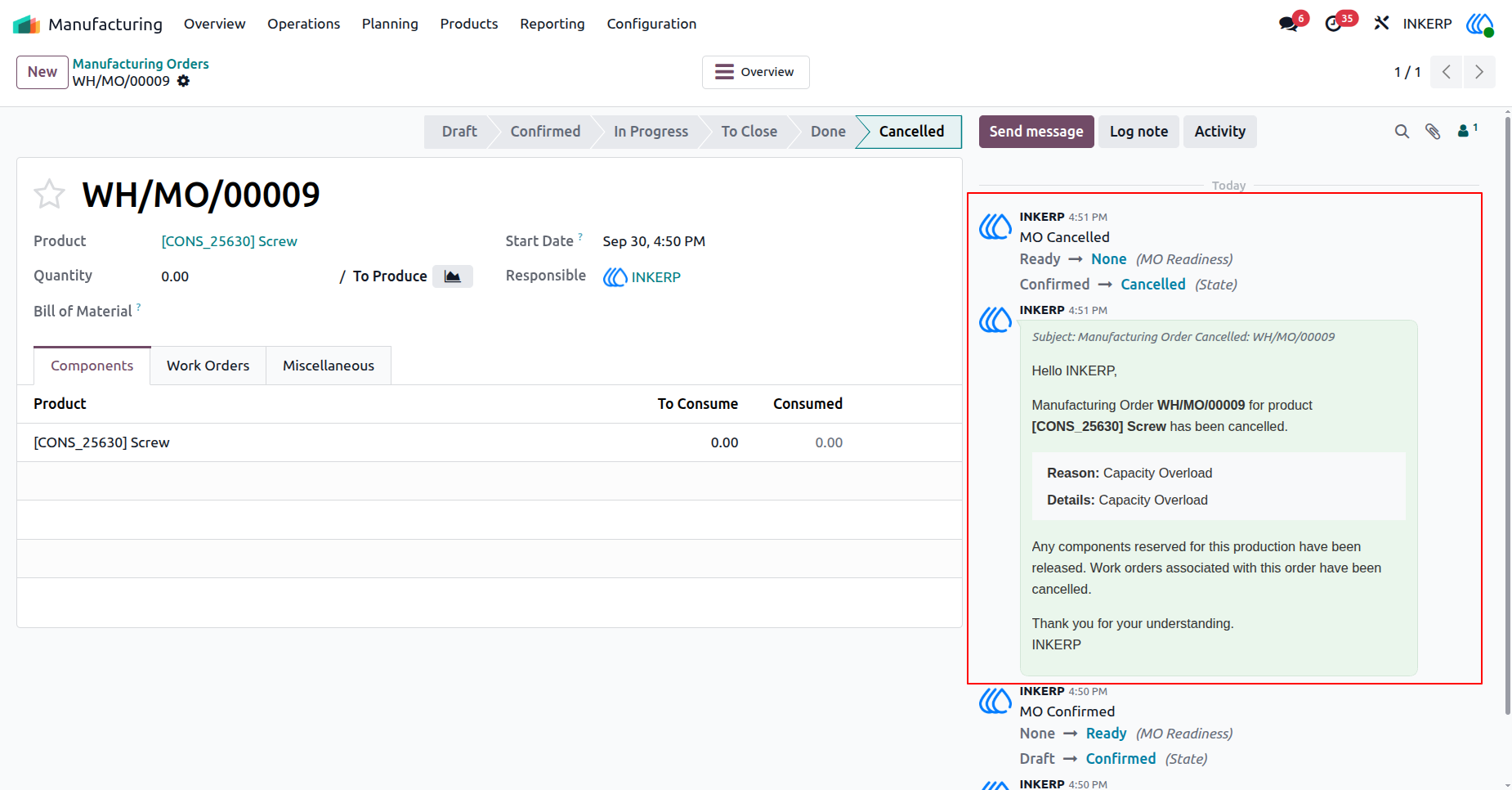Click the Activity button
1512x790 pixels.
click(1219, 132)
